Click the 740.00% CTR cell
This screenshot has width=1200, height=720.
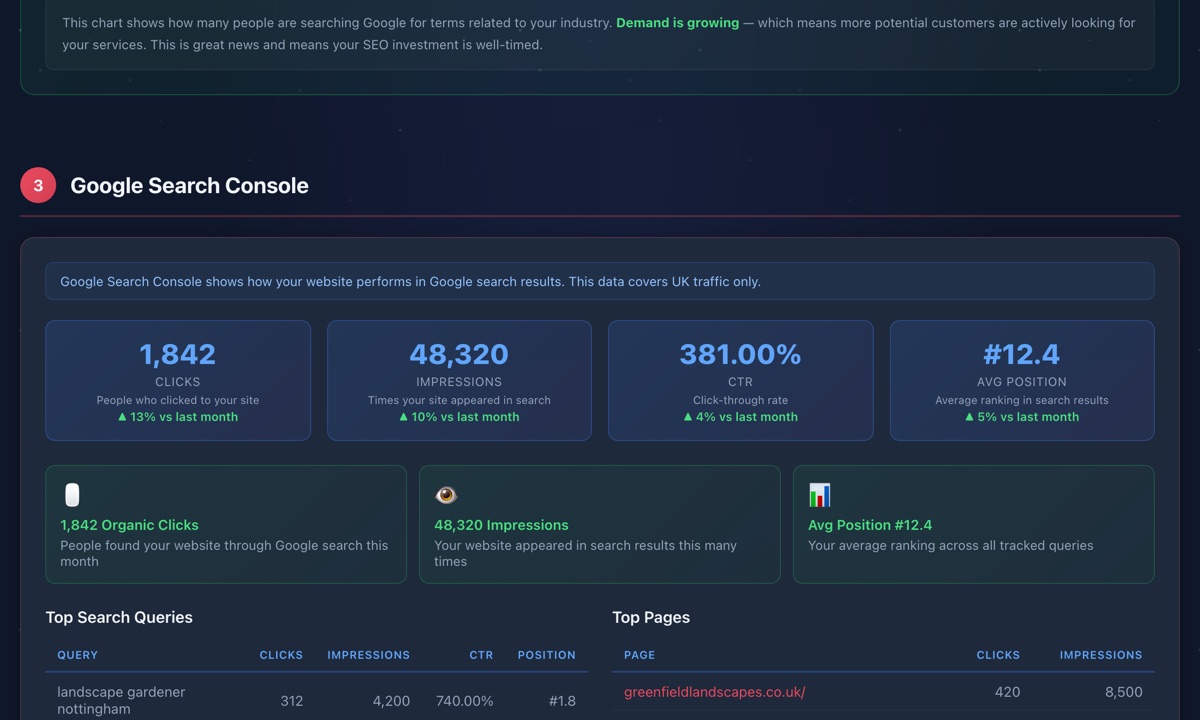[464, 701]
